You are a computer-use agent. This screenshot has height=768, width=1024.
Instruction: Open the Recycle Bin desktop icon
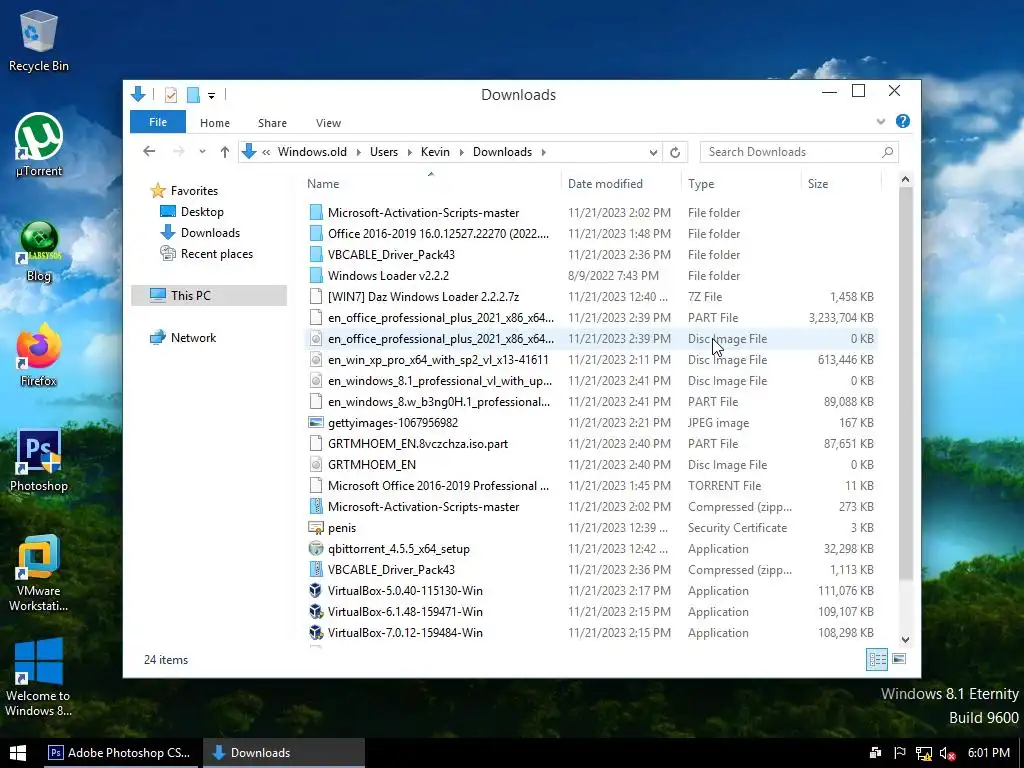(x=39, y=40)
